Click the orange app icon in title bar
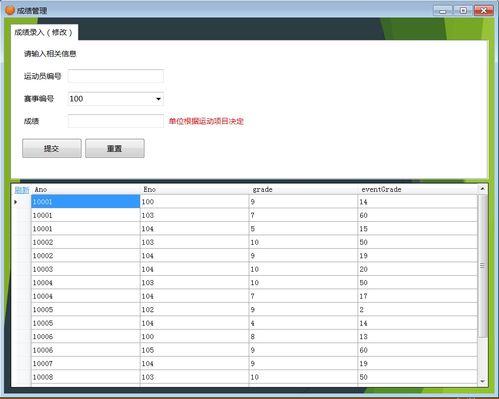499x399 pixels. coord(10,10)
